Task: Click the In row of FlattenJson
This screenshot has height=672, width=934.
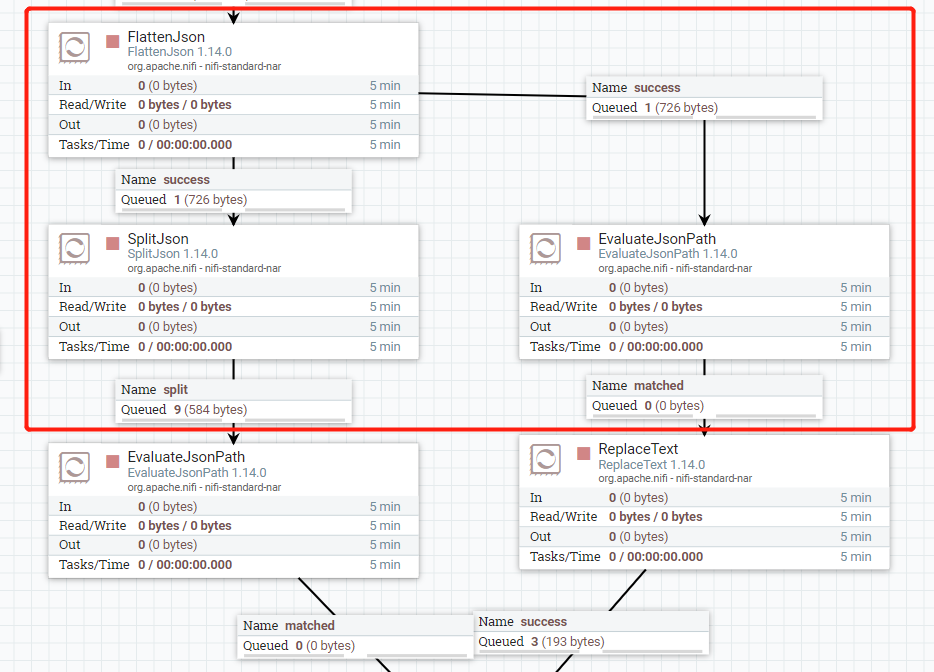Action: pyautogui.click(x=234, y=86)
